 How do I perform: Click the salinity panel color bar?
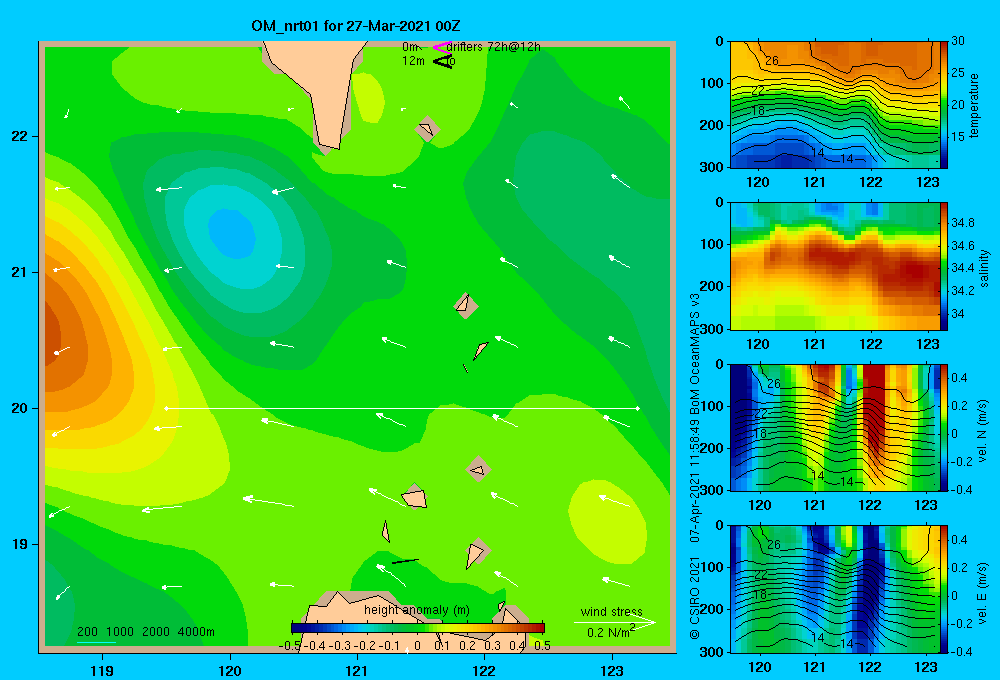(944, 267)
